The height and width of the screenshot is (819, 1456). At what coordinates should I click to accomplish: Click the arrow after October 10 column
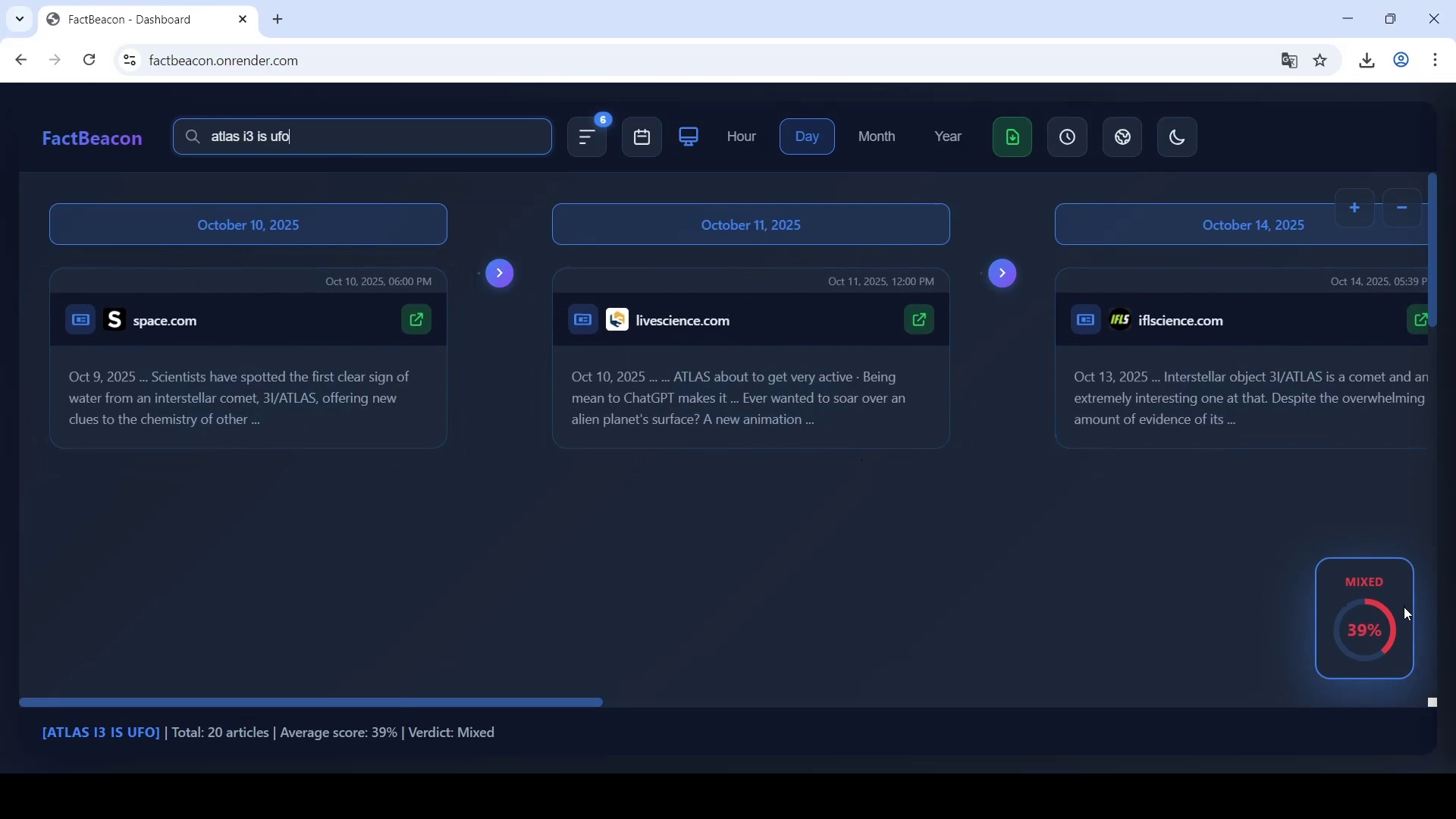coord(500,273)
